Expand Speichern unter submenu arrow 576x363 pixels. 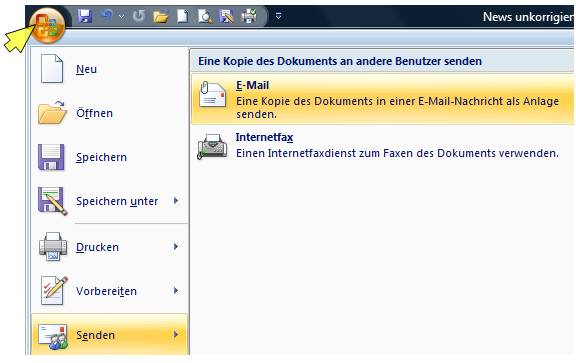coord(176,201)
